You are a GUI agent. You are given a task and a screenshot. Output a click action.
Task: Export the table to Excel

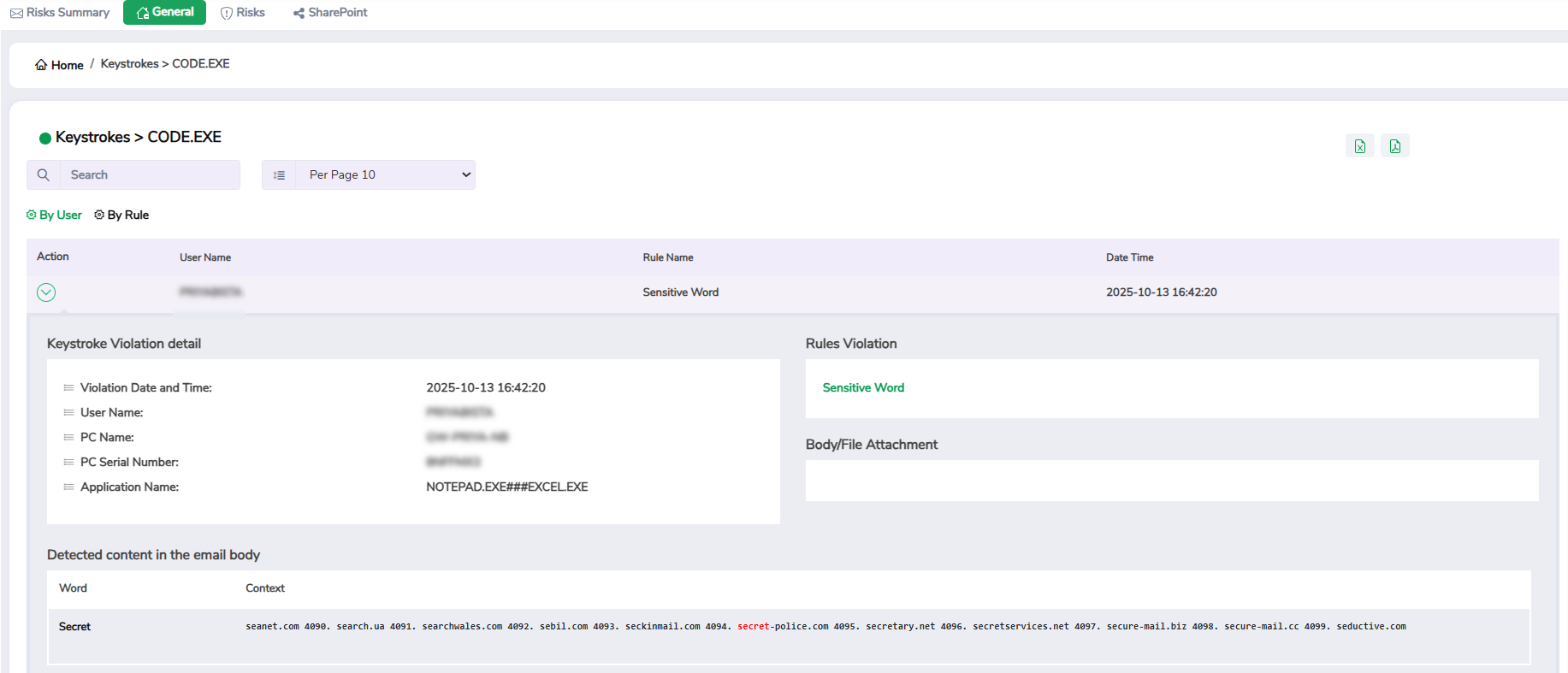click(1359, 146)
